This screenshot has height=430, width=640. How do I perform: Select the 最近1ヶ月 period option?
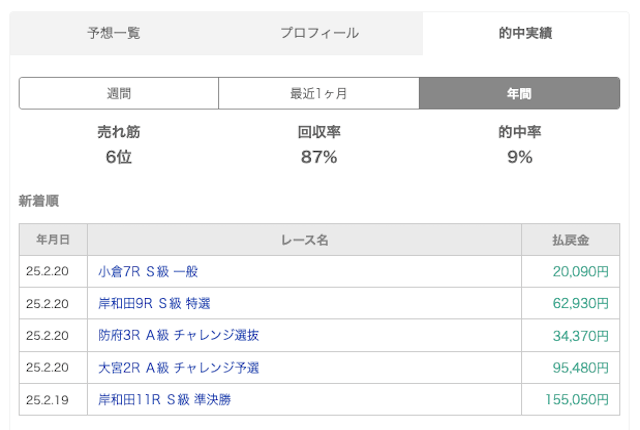[x=319, y=93]
